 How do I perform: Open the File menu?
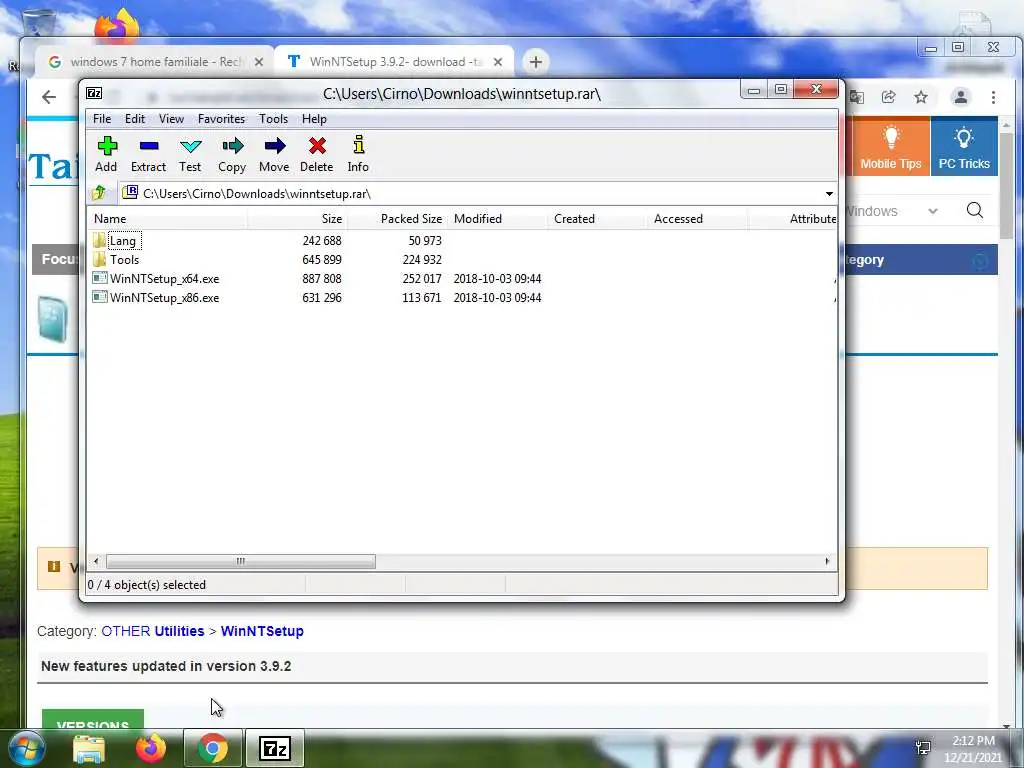(x=102, y=119)
